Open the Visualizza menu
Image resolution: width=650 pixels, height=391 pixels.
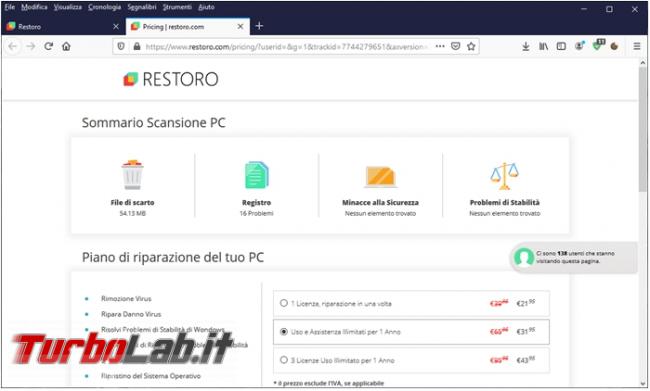68,7
